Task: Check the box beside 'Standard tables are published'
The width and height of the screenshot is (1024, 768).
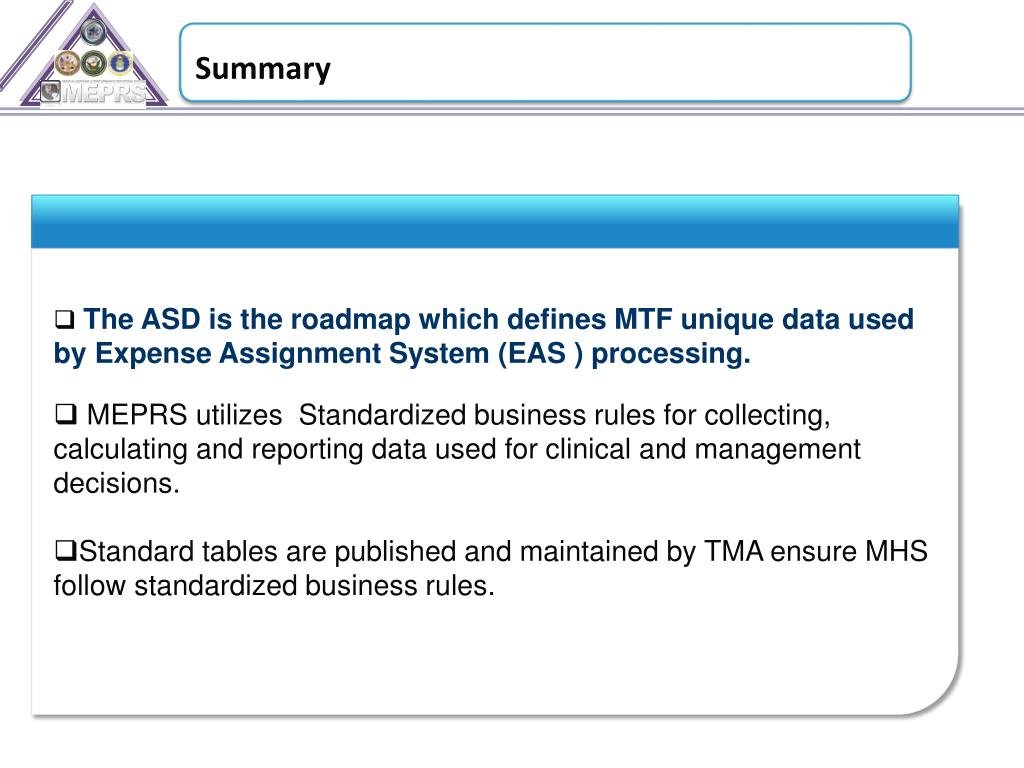Action: click(66, 551)
